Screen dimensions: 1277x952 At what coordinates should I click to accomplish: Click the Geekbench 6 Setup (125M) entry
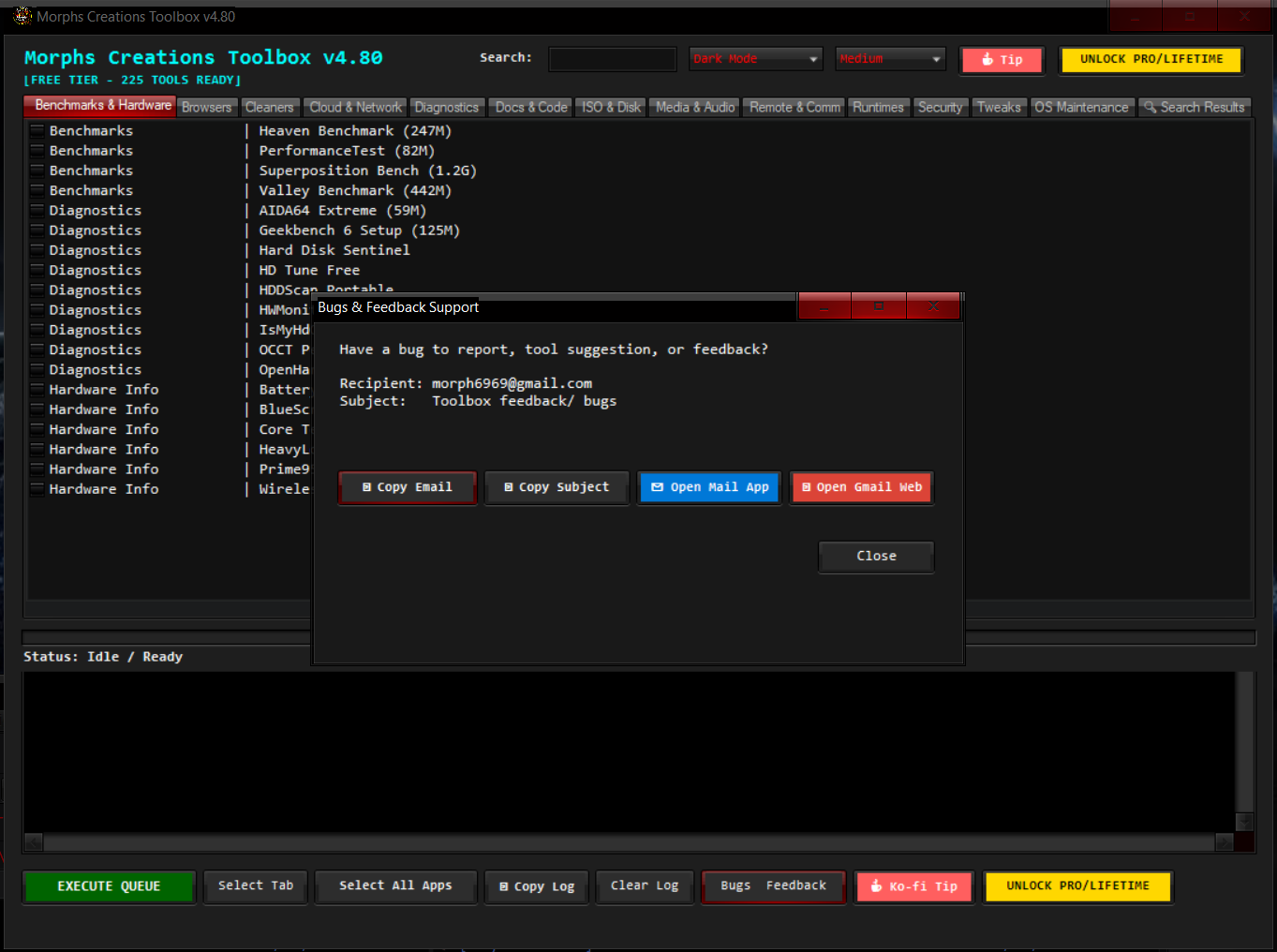(360, 231)
